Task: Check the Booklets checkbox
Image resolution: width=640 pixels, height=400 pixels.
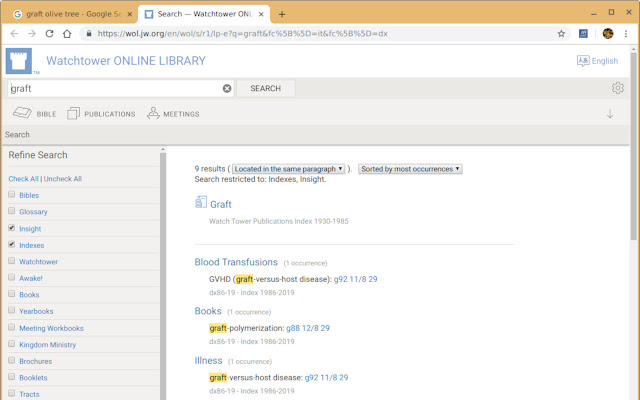Action: [11, 377]
